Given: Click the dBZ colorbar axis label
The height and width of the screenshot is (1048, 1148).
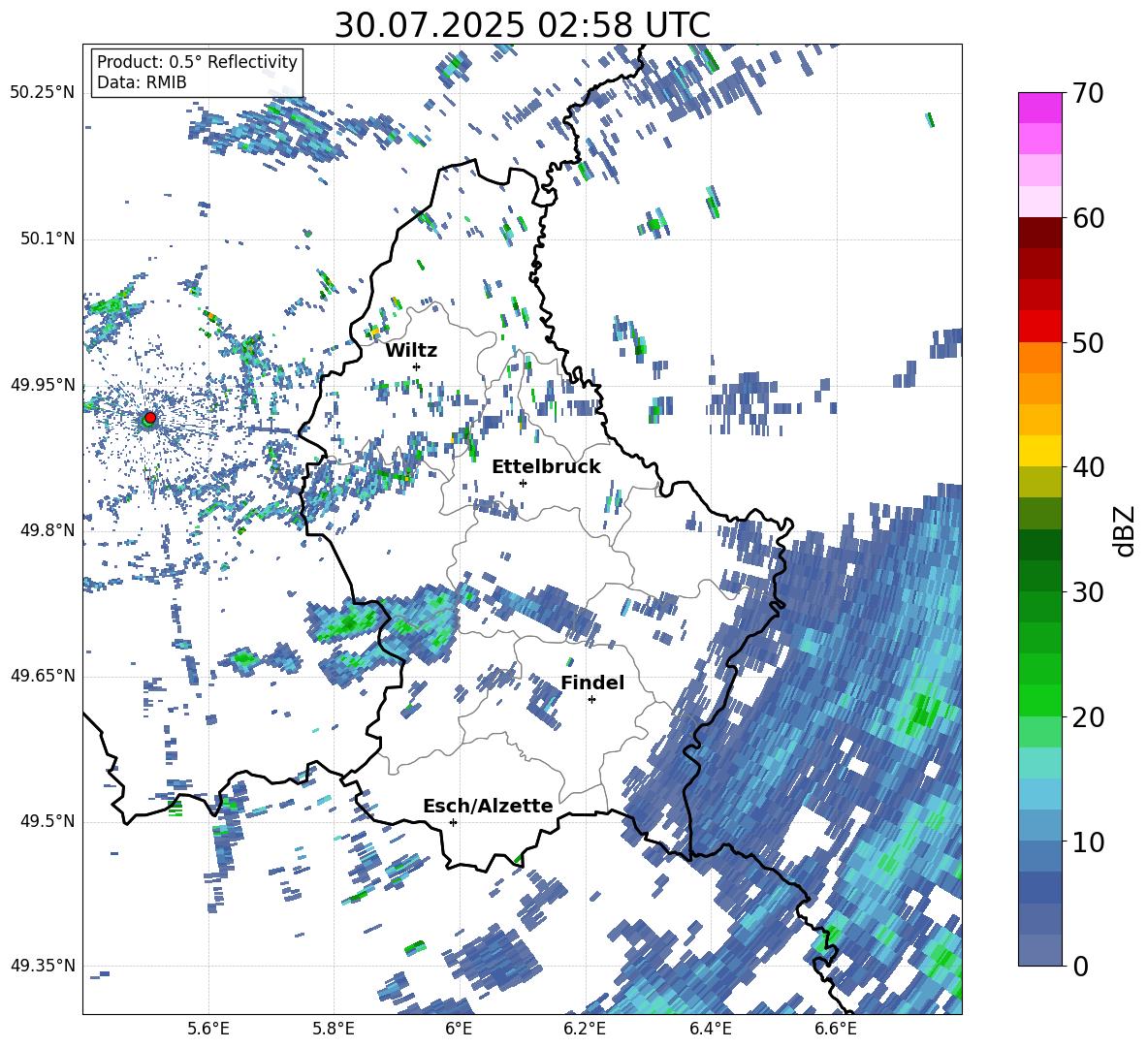Looking at the screenshot, I should [x=1126, y=530].
